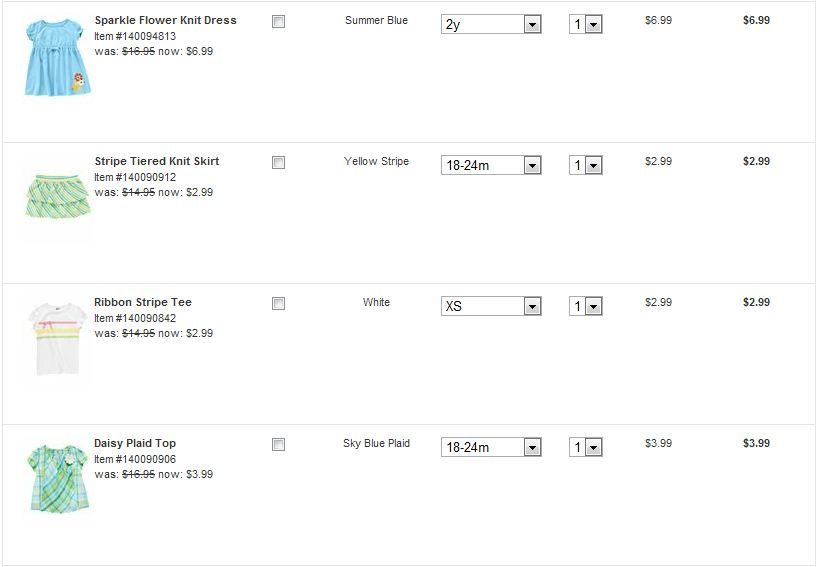The height and width of the screenshot is (567, 816).
Task: Open the size dropdown for the Yellow Stripe skirt
Action: 491,165
